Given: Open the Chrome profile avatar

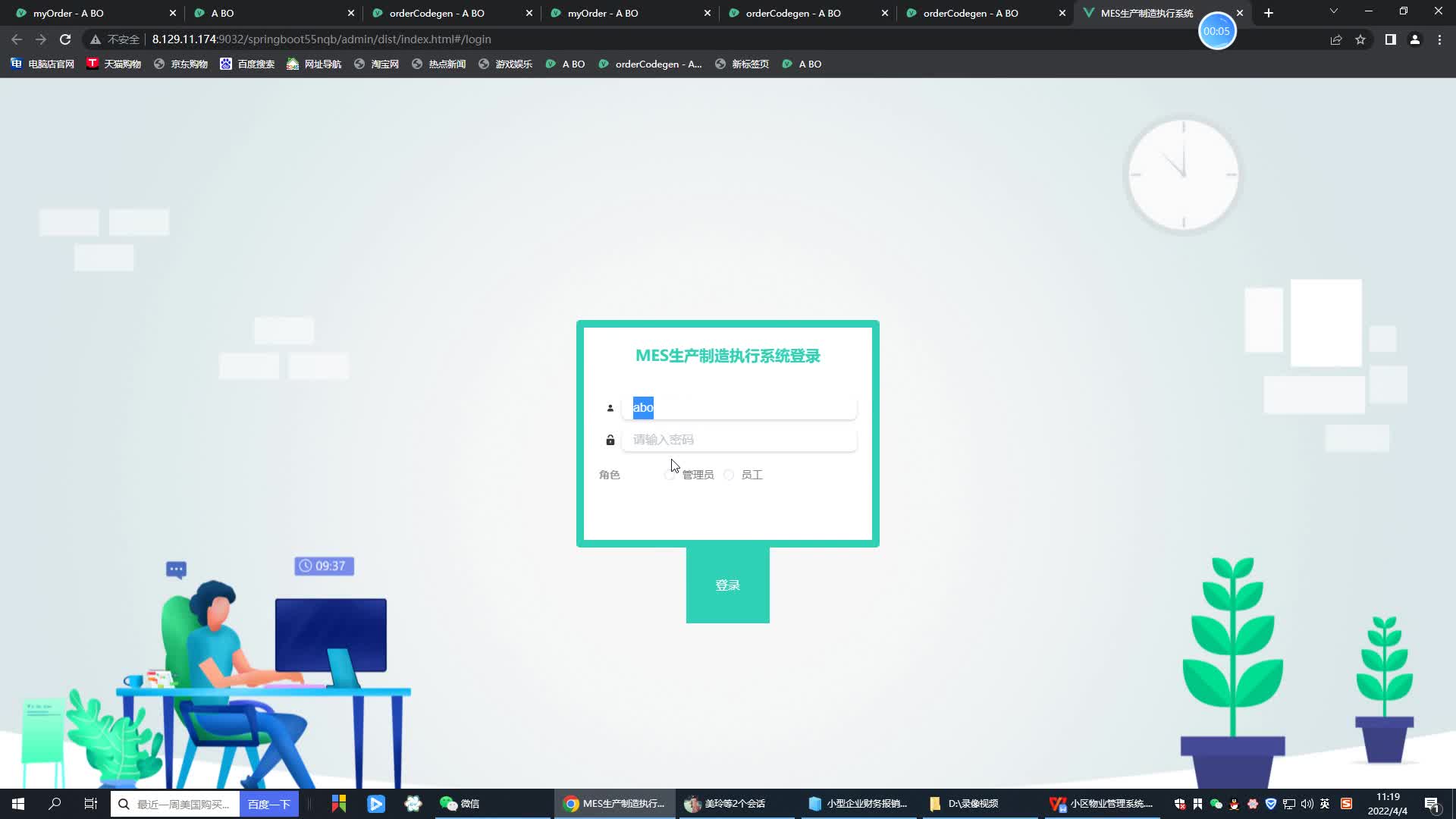Looking at the screenshot, I should (1415, 39).
